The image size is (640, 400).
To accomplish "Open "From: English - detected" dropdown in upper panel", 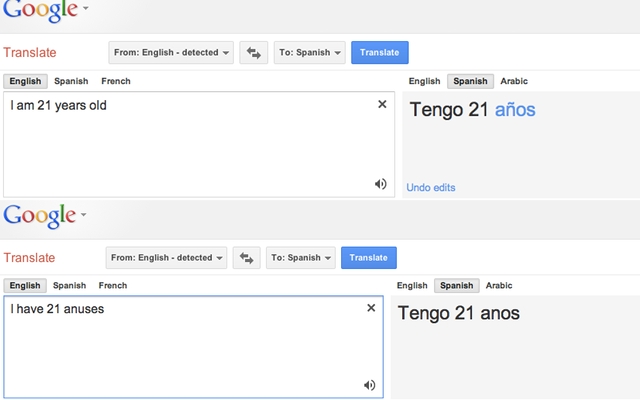I will tap(171, 53).
